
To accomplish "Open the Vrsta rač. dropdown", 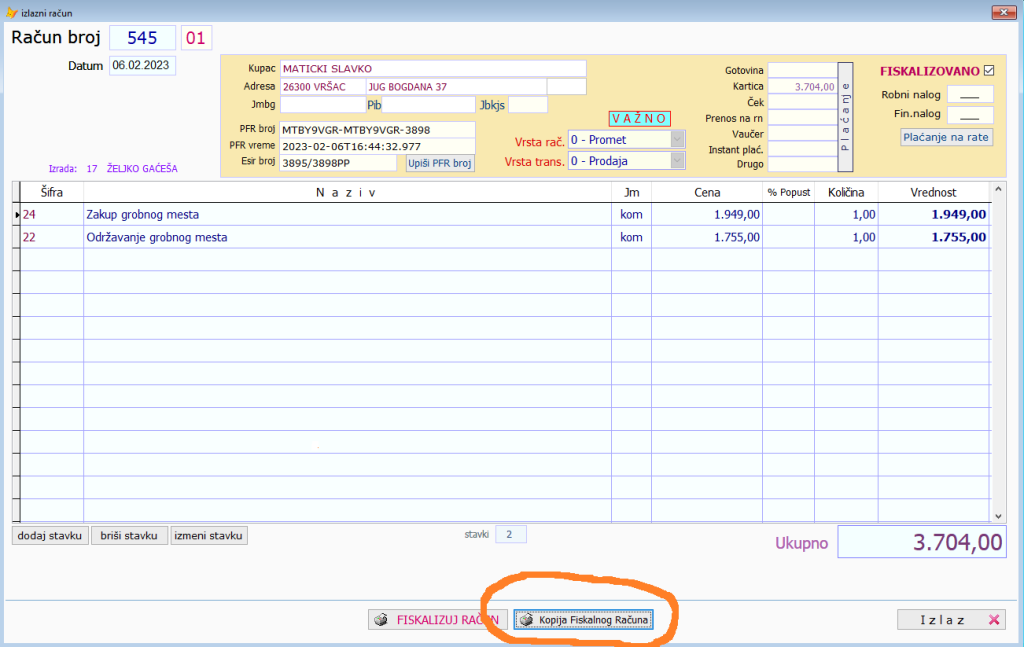I will (x=677, y=140).
